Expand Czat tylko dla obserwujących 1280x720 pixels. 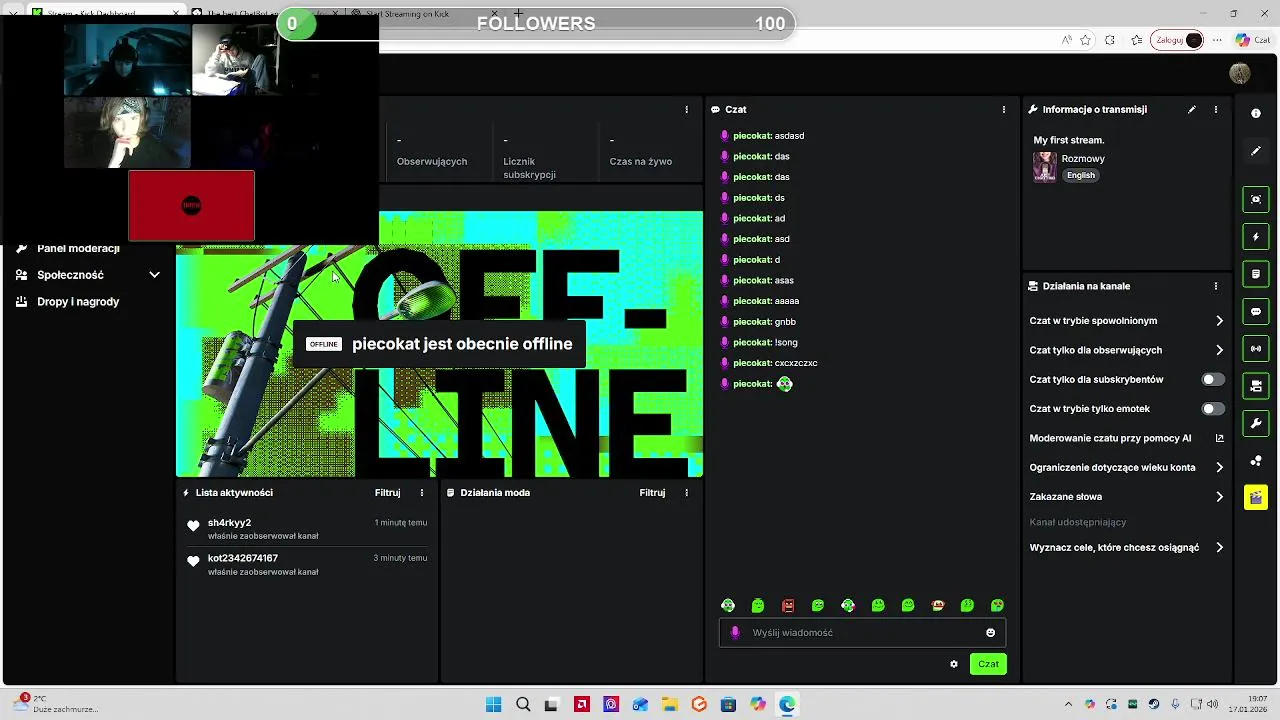click(1126, 350)
